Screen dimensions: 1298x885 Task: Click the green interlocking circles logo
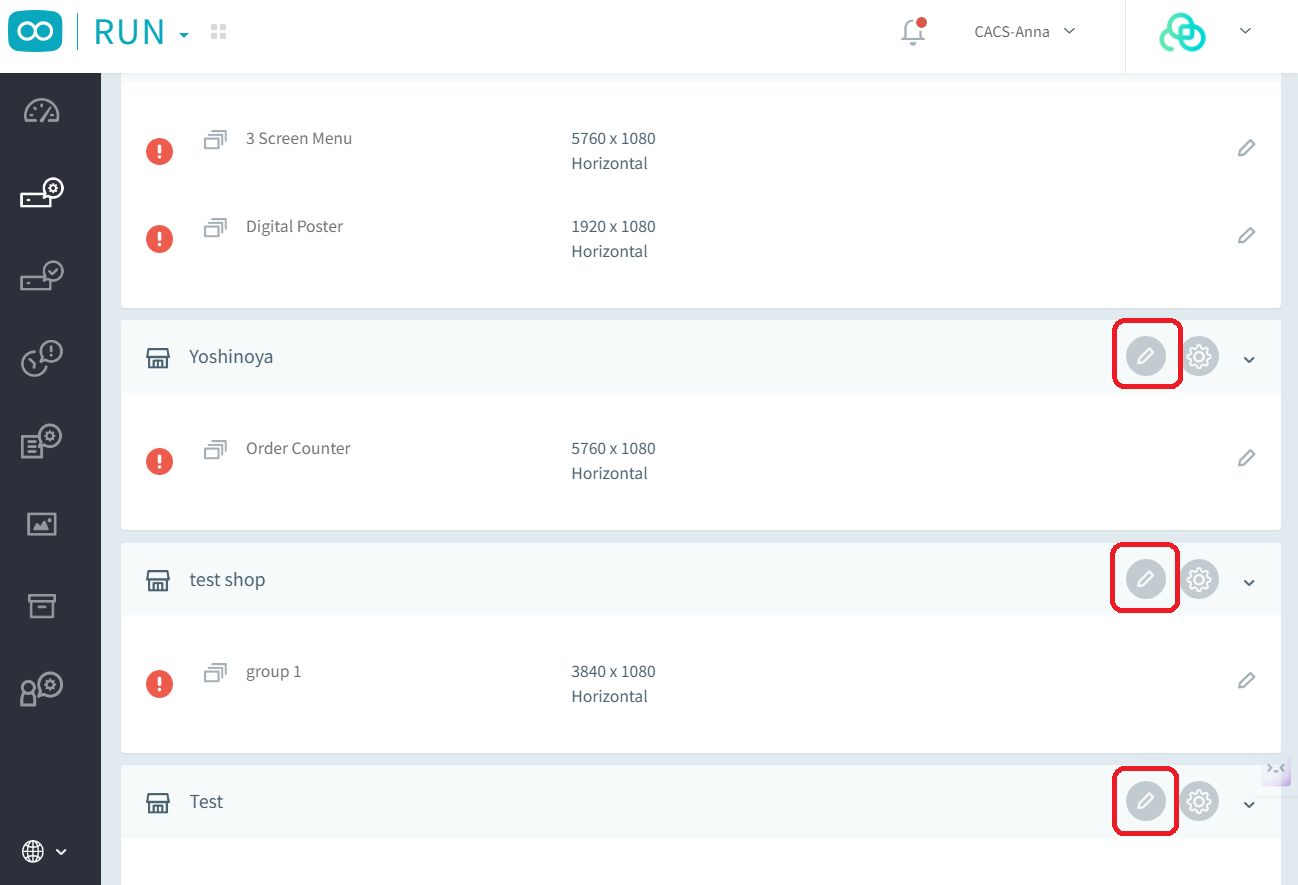click(1182, 33)
